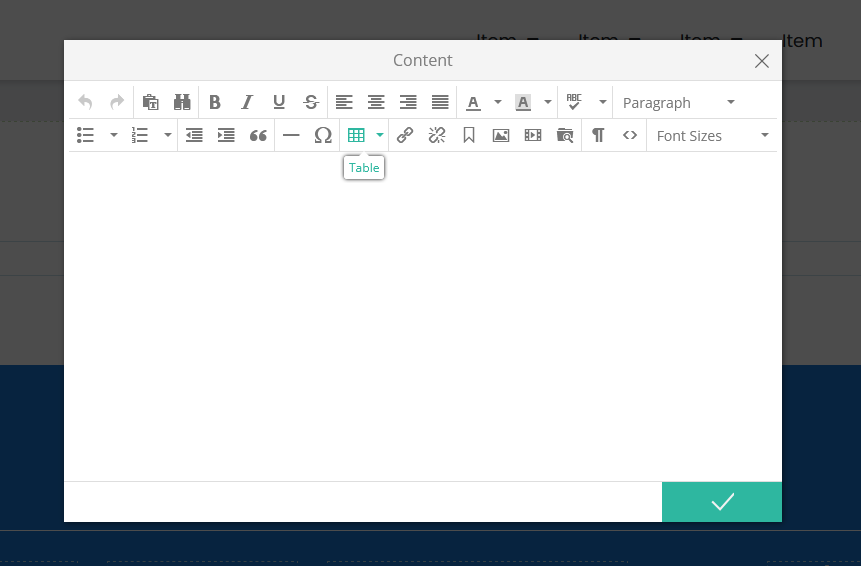Apply background highlight color
Image resolution: width=861 pixels, height=566 pixels.
point(523,102)
